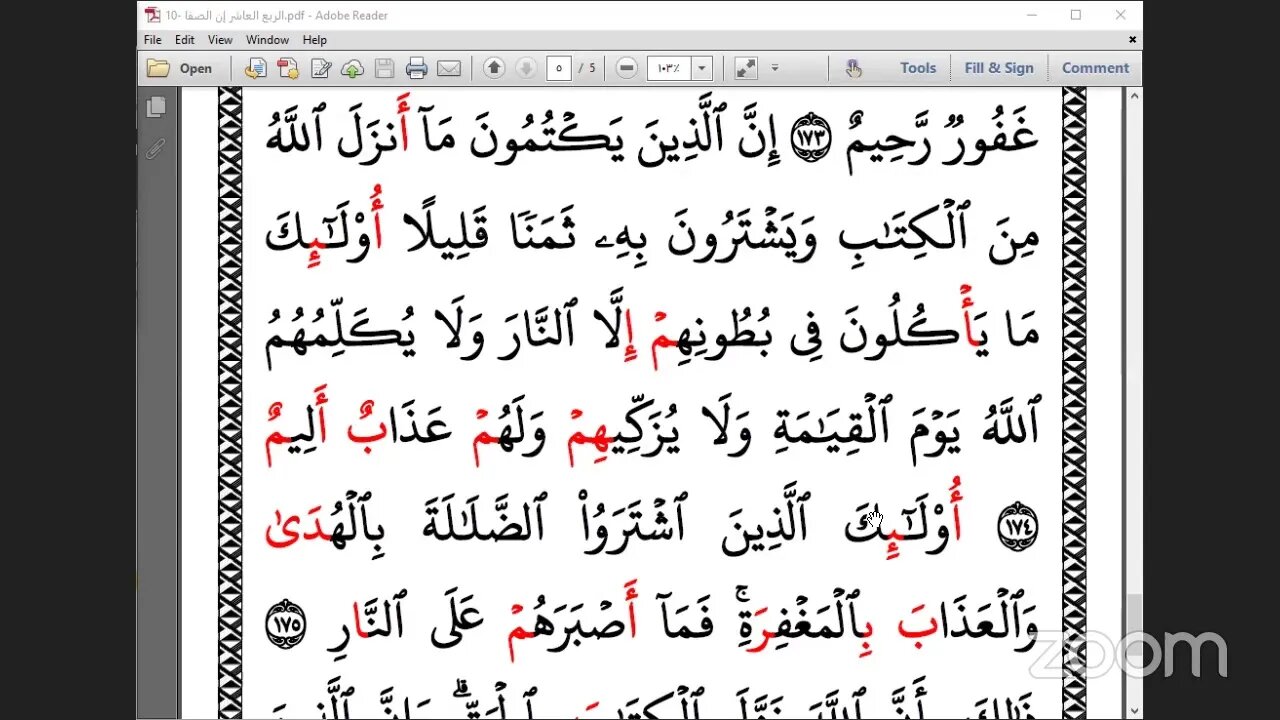Go to next page arrow
Viewport: 1280px width, 720px height.
point(526,68)
